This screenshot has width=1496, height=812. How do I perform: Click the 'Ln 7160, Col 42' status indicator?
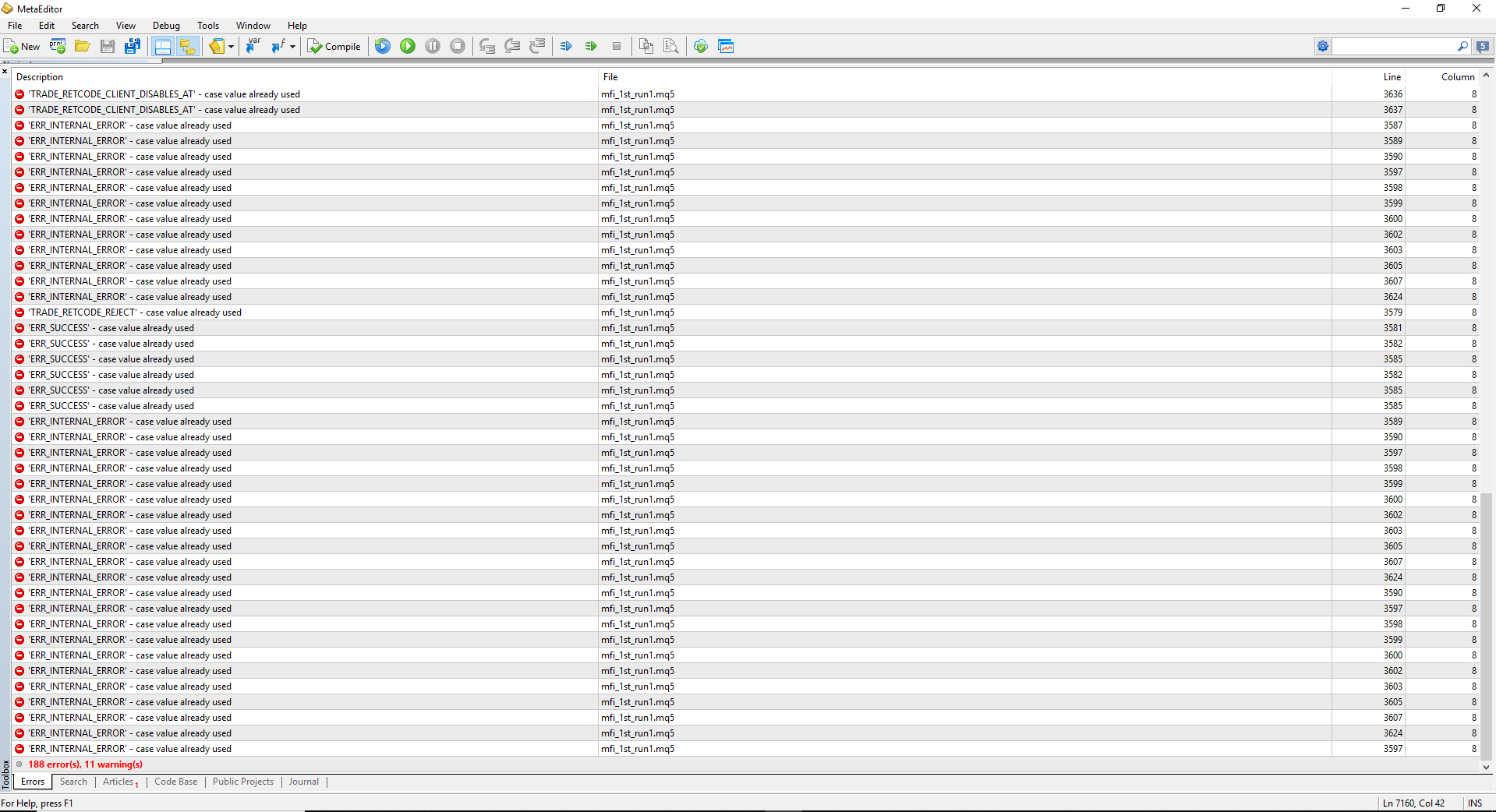pyautogui.click(x=1413, y=803)
